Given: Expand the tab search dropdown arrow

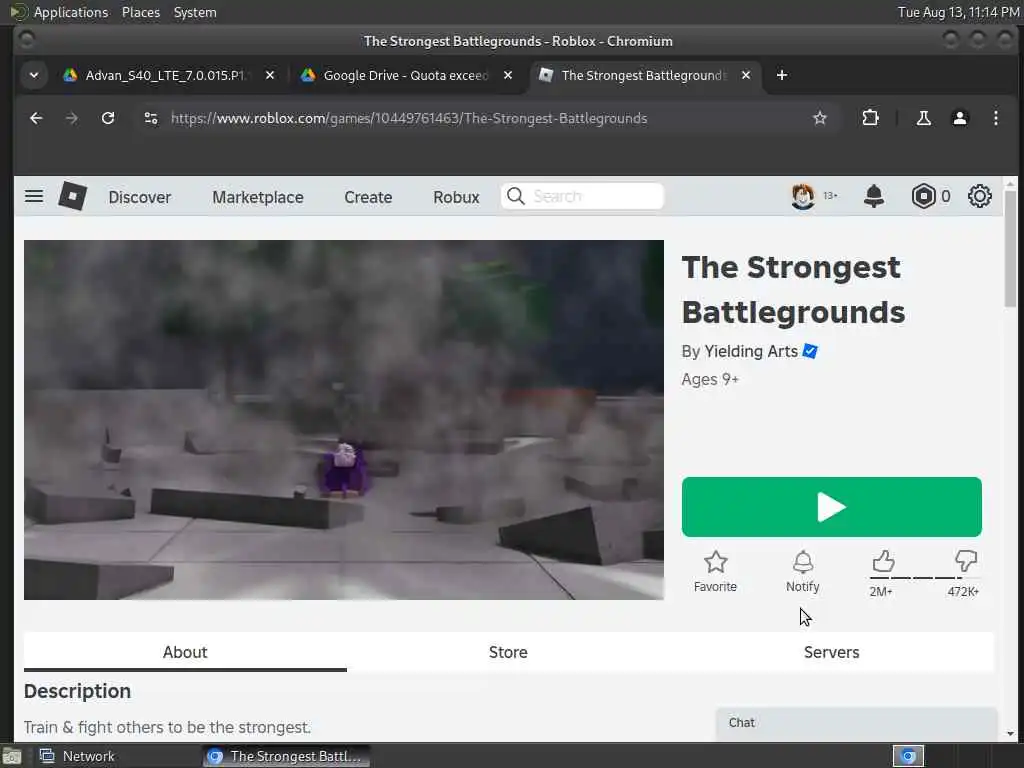Looking at the screenshot, I should pyautogui.click(x=34, y=75).
